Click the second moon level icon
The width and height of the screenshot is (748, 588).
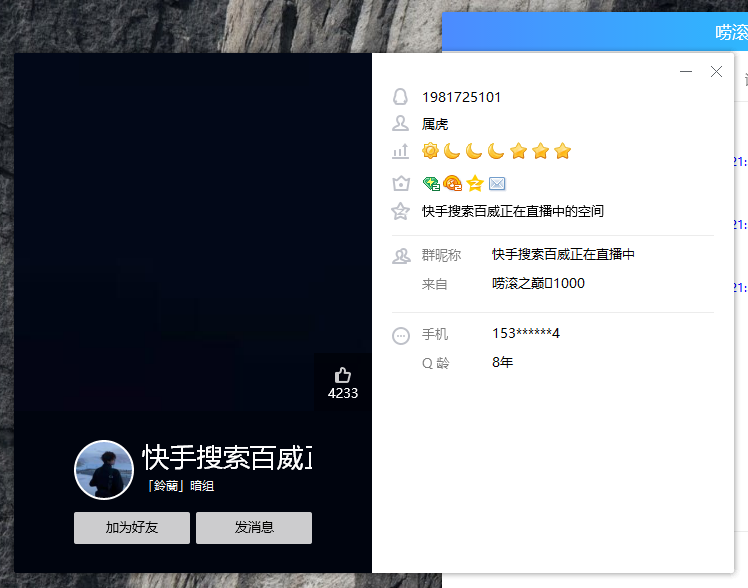pyautogui.click(x=474, y=151)
